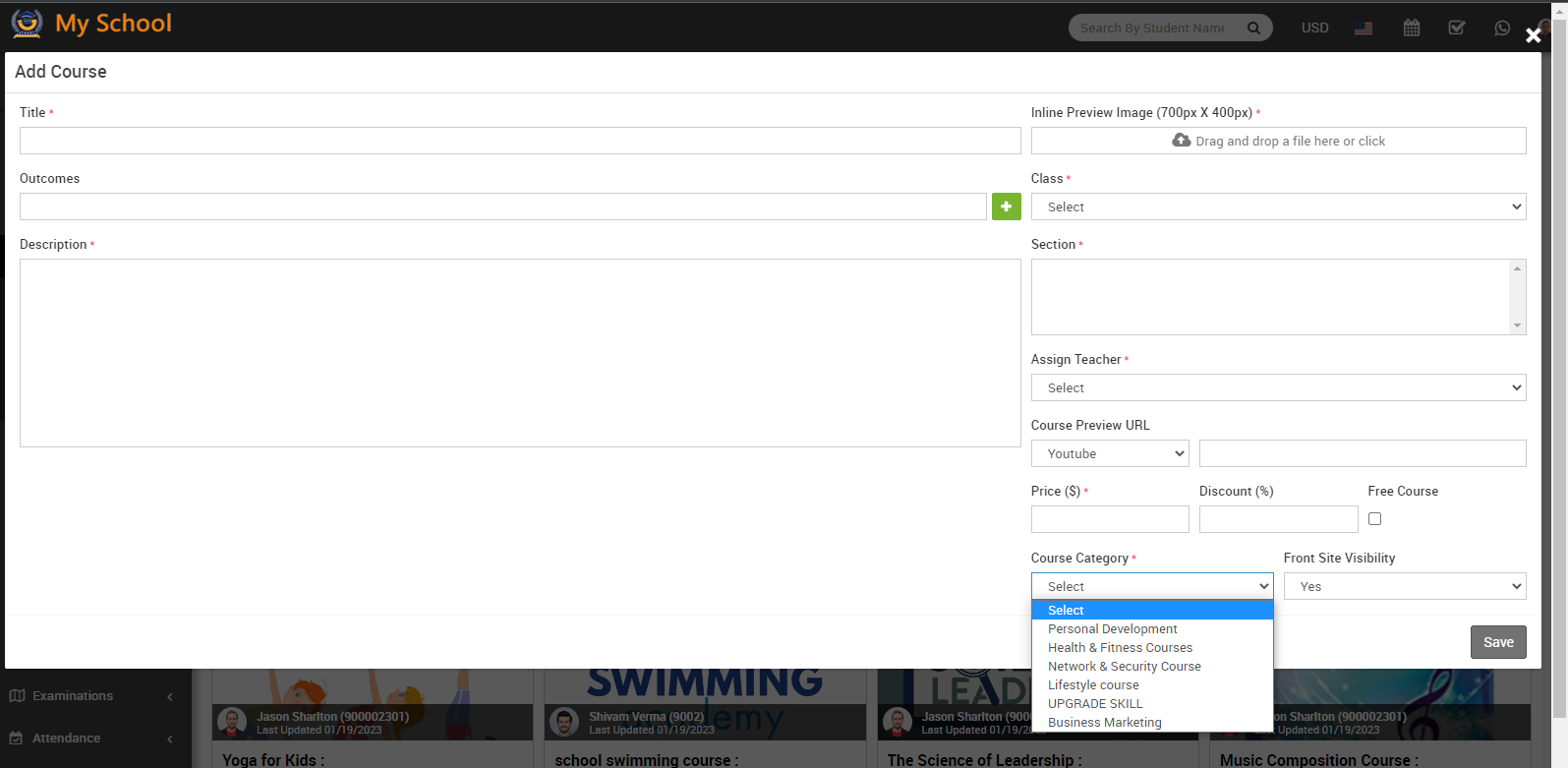1568x768 pixels.
Task: Open the calendar icon in top bar
Action: pyautogui.click(x=1411, y=28)
